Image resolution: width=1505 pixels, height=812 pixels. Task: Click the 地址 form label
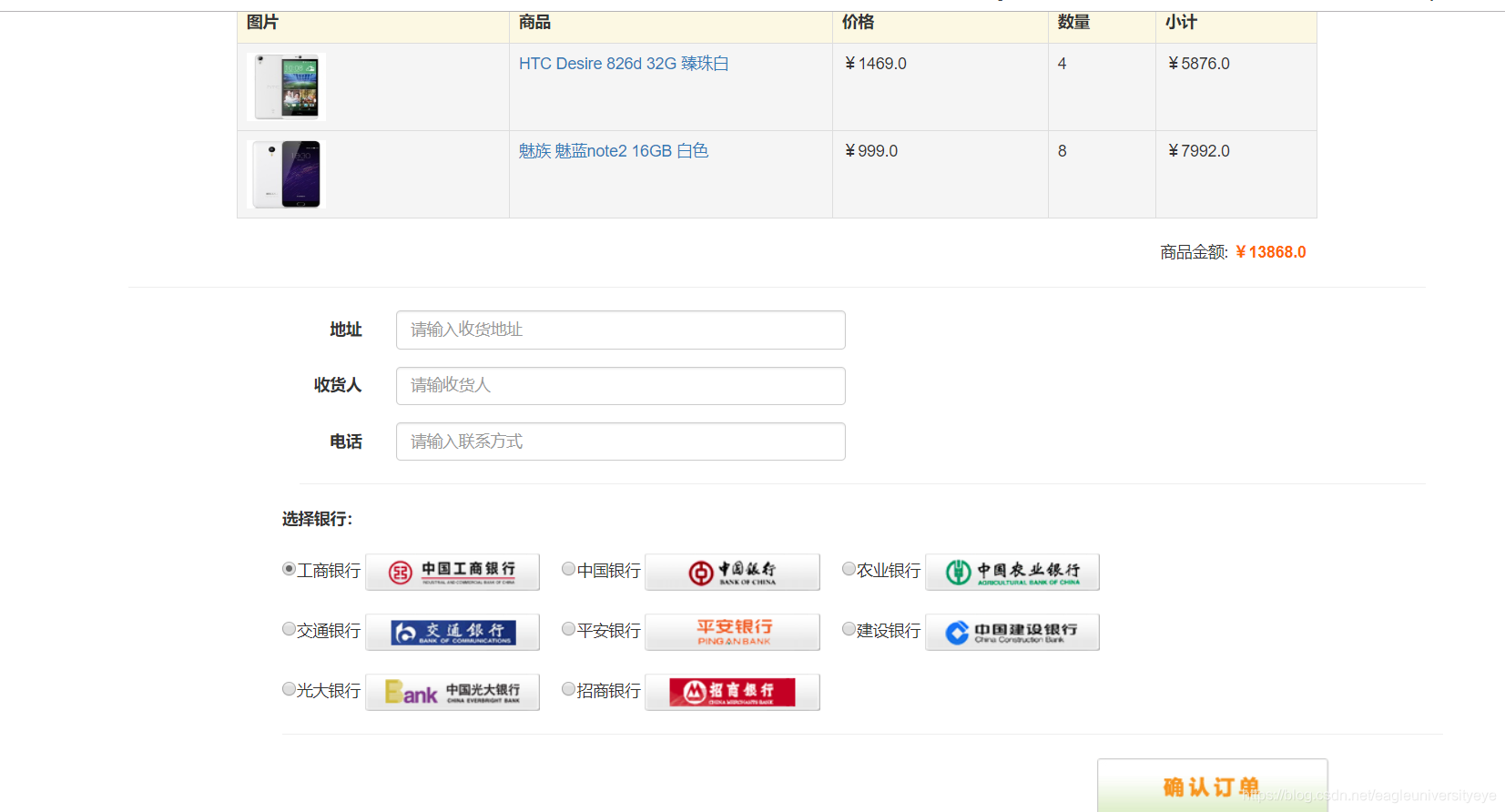point(346,330)
